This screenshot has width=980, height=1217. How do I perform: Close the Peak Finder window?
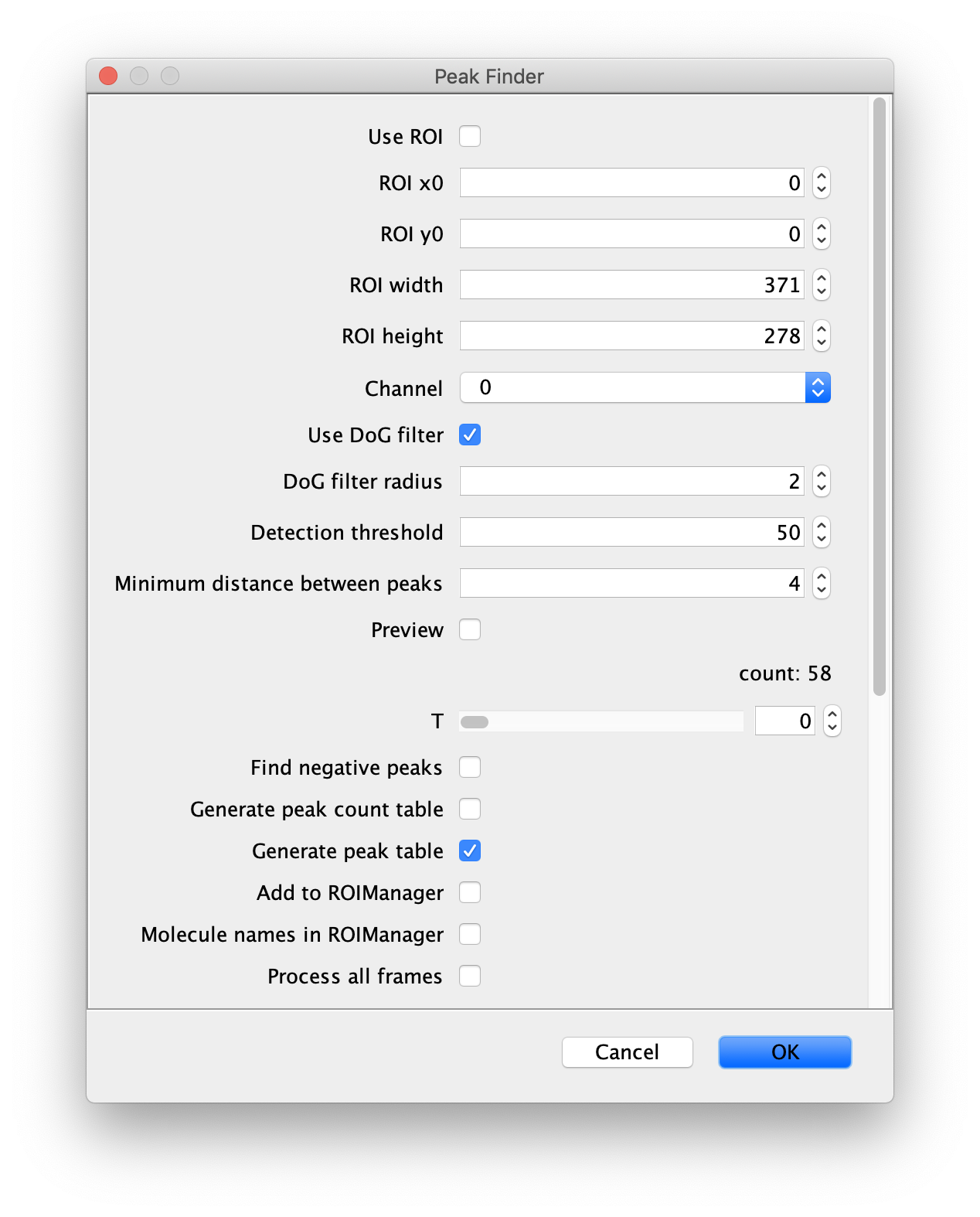click(x=108, y=76)
